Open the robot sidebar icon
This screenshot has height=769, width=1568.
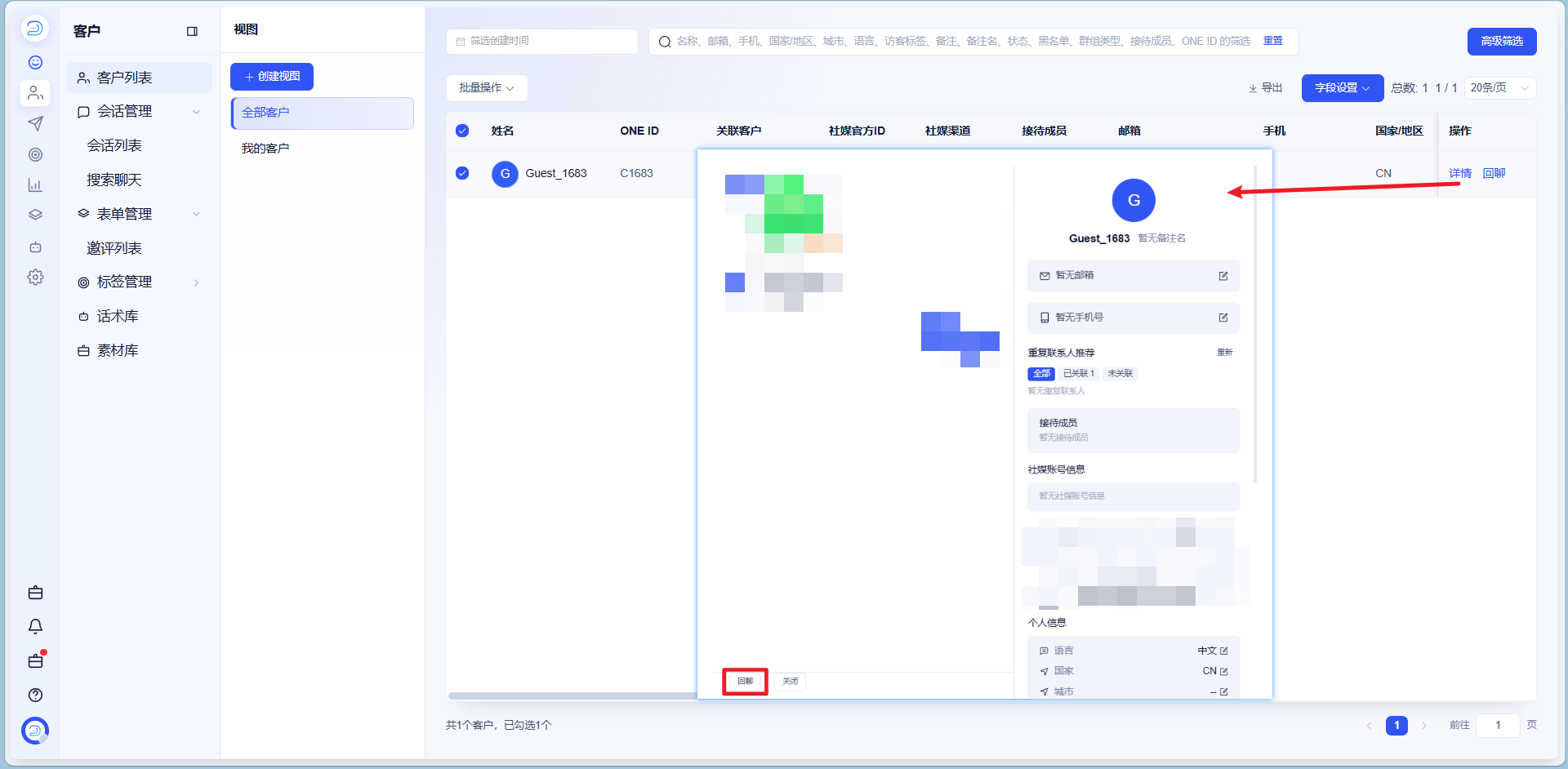[x=35, y=247]
